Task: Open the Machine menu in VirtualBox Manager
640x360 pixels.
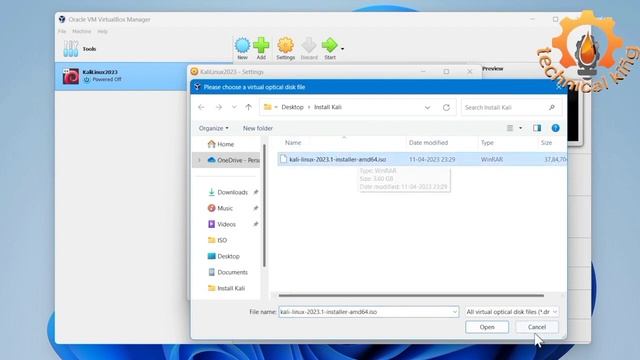Action: (82, 31)
